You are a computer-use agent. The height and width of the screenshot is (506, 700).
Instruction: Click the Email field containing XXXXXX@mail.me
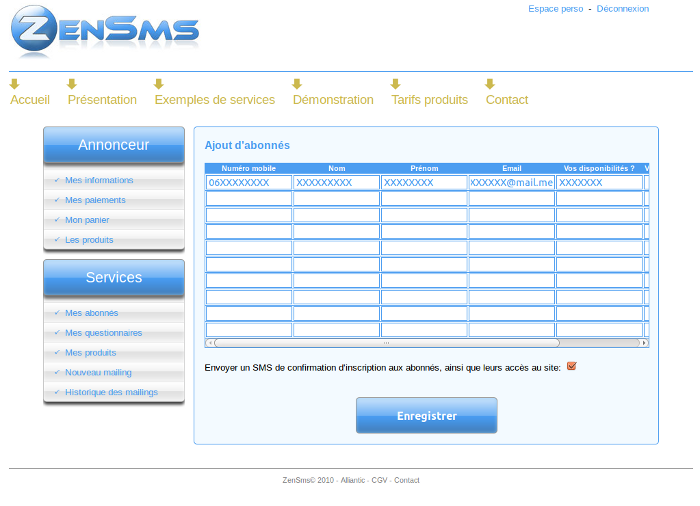pos(511,183)
